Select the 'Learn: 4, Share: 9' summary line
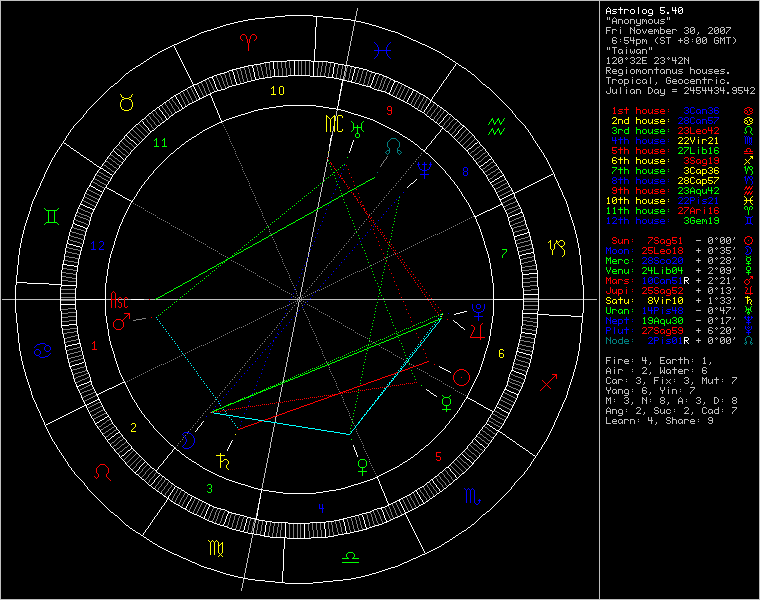The height and width of the screenshot is (600, 760). (x=659, y=421)
